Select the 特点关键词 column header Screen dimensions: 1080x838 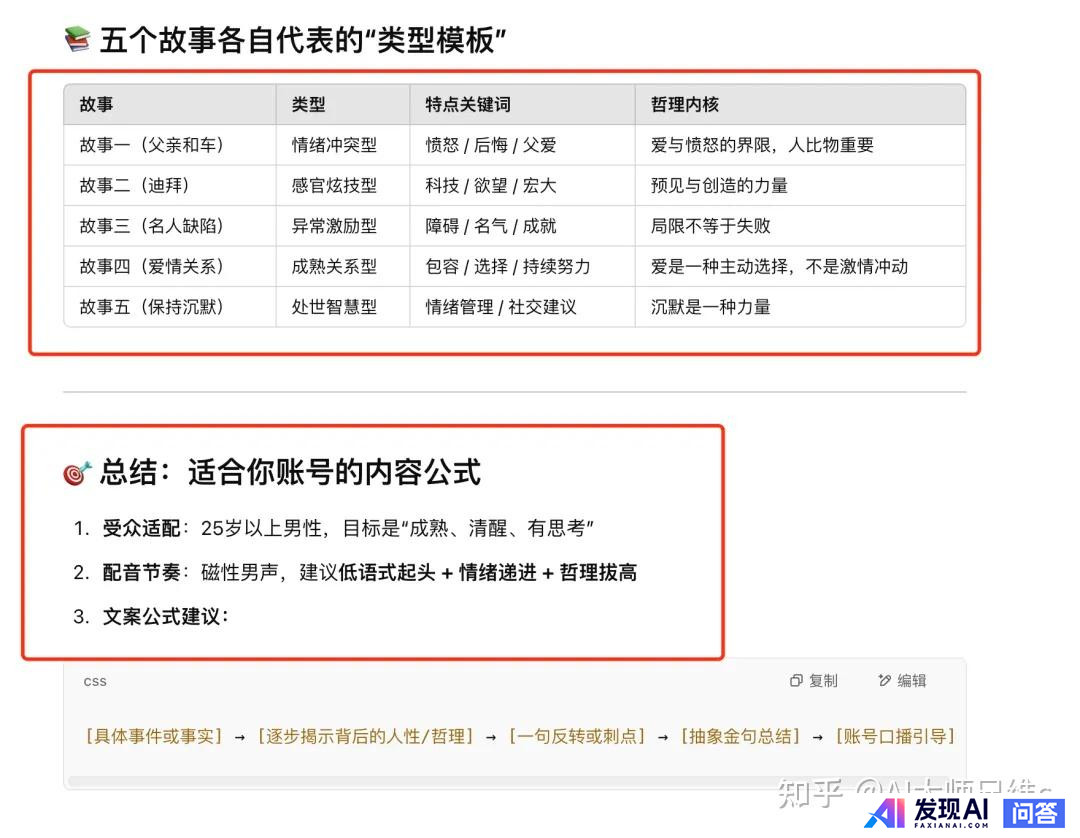pyautogui.click(x=468, y=104)
